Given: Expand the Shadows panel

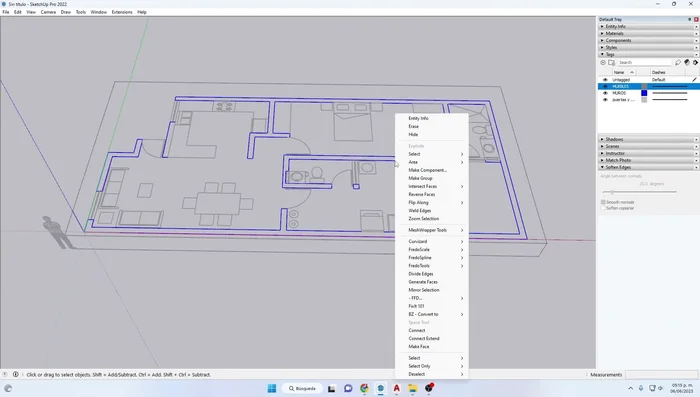Looking at the screenshot, I should (x=648, y=139).
